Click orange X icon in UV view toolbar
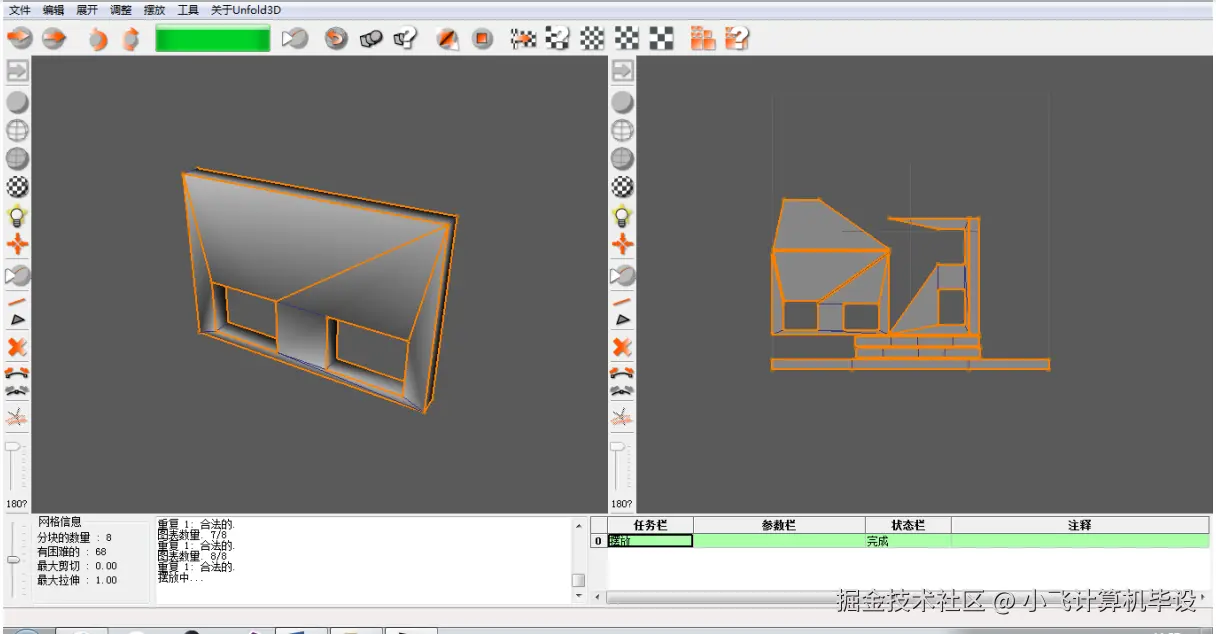This screenshot has width=1216, height=634. click(x=623, y=347)
